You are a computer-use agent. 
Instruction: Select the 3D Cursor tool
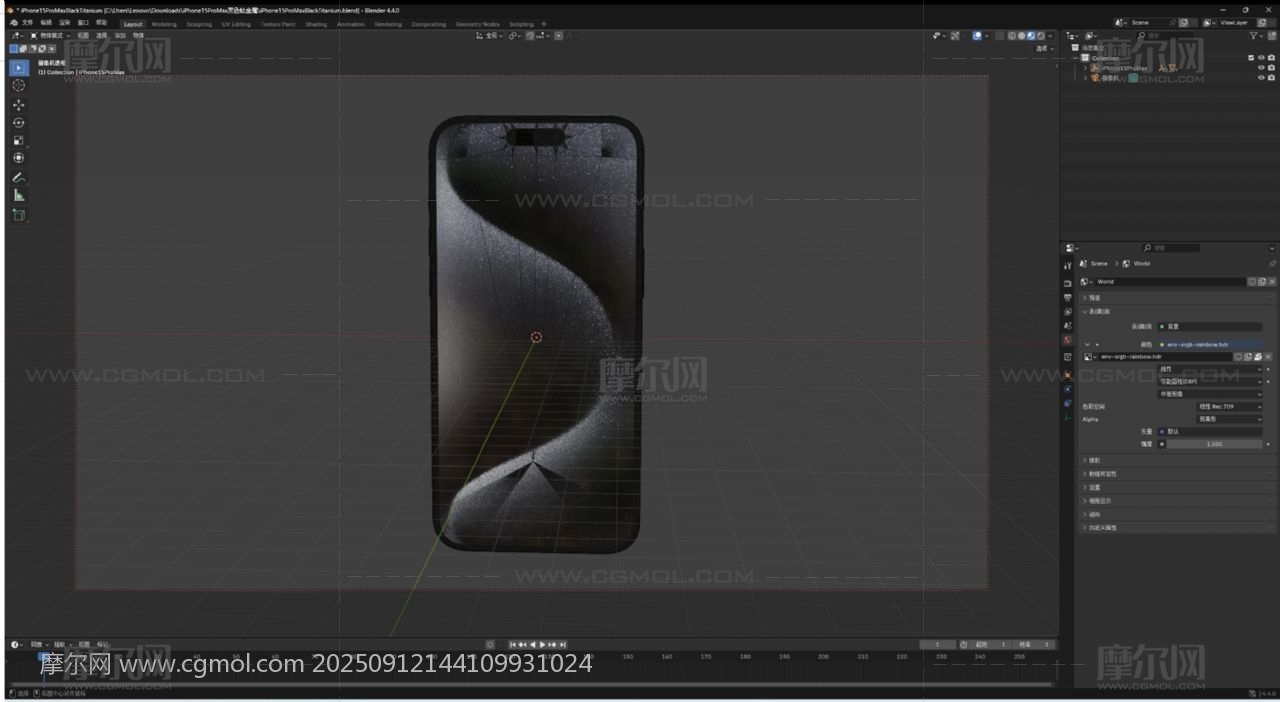(x=18, y=85)
